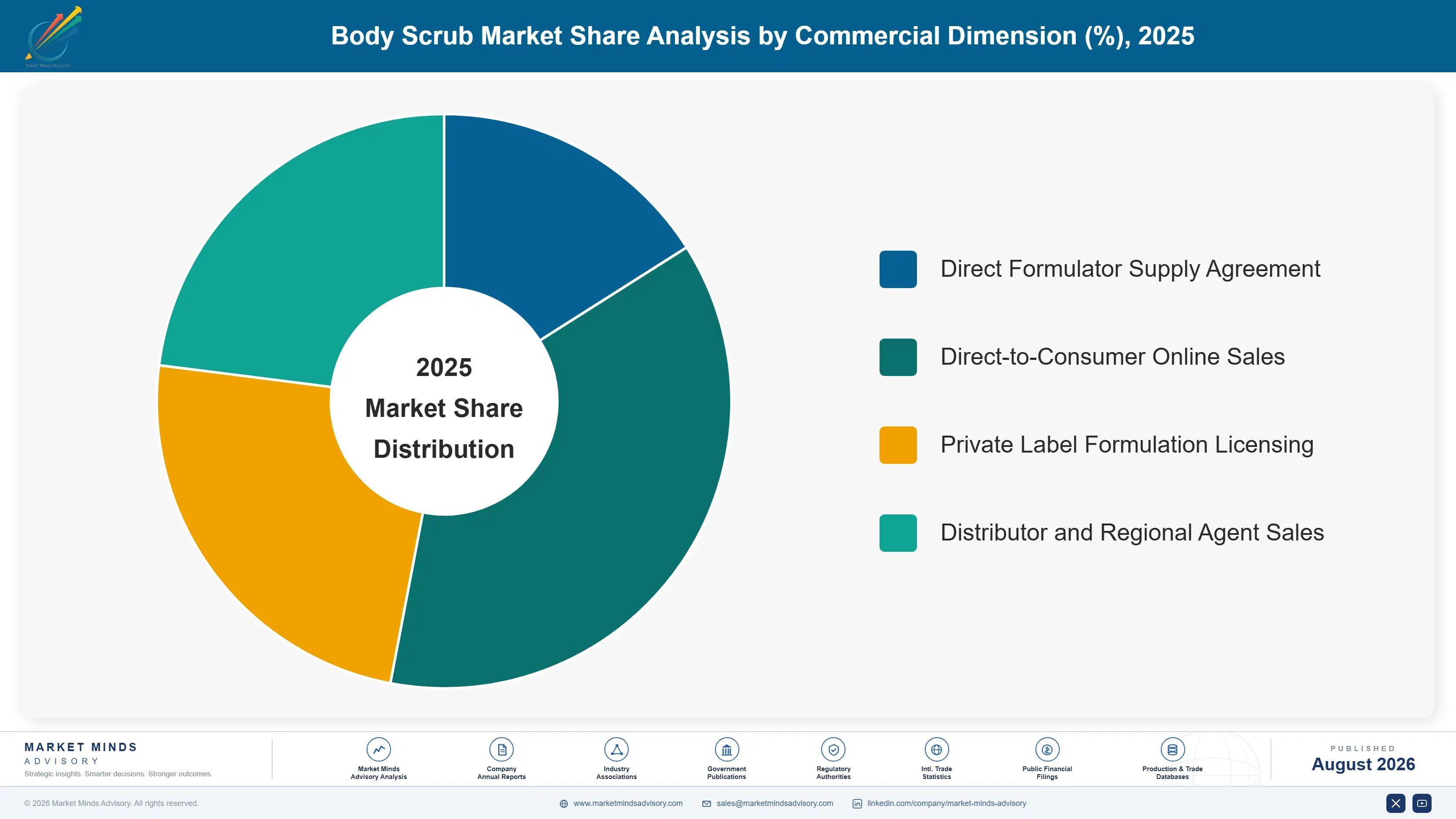Click the teal Distributor and Regional Agent swatch

coord(897,533)
